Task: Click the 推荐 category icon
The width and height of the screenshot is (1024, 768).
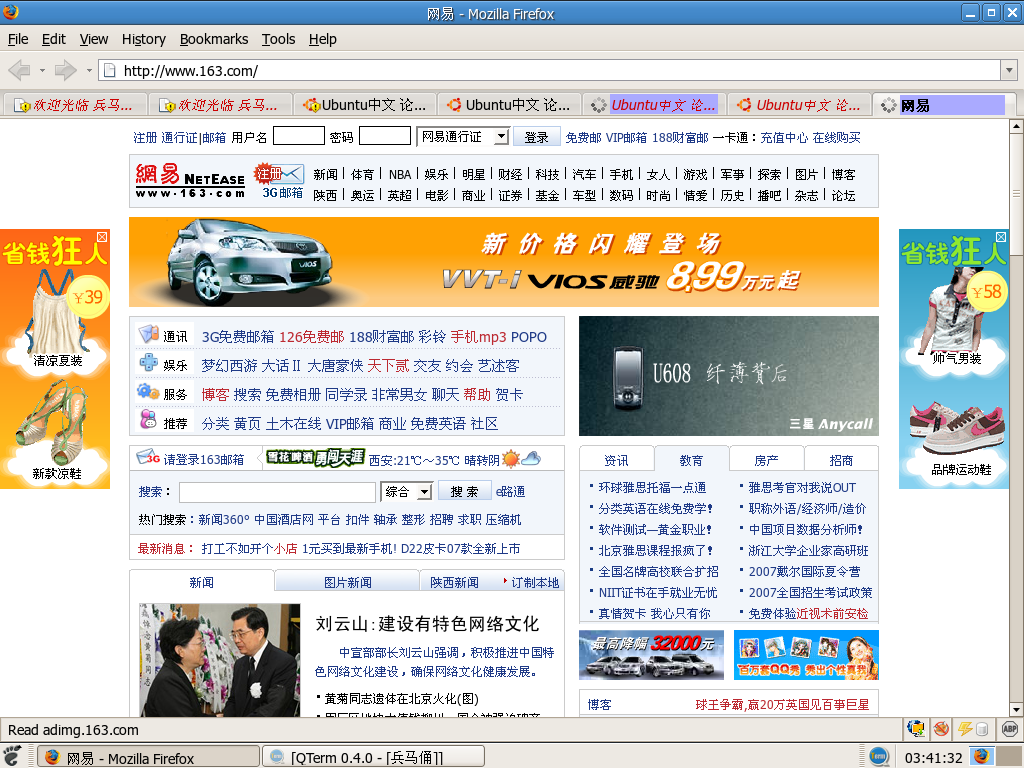Action: point(148,420)
